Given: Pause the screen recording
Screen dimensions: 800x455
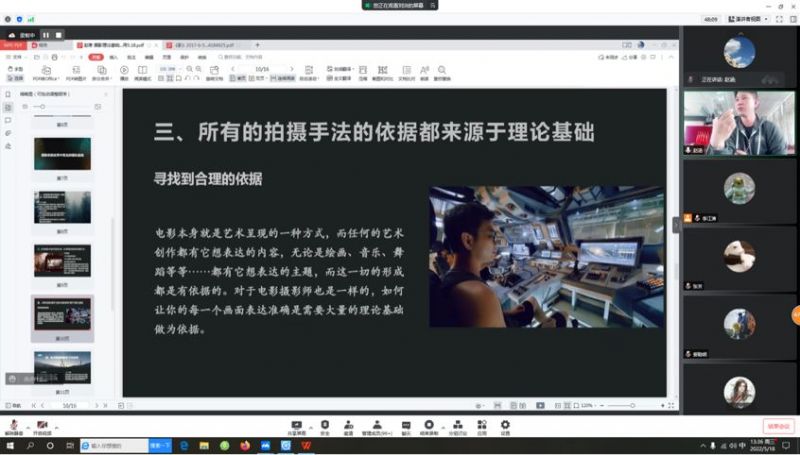Looking at the screenshot, I should tap(45, 34).
